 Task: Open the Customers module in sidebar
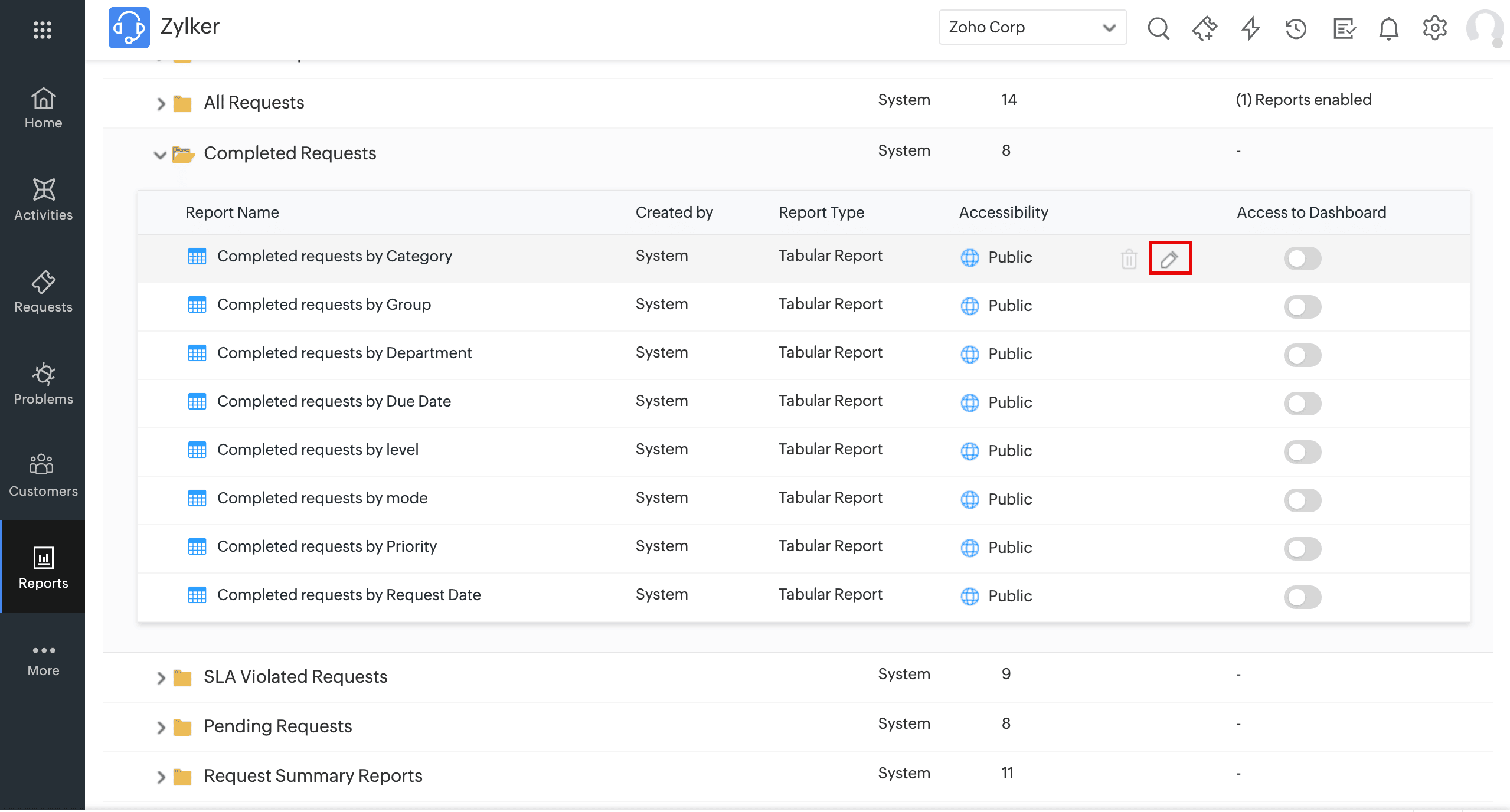point(43,476)
